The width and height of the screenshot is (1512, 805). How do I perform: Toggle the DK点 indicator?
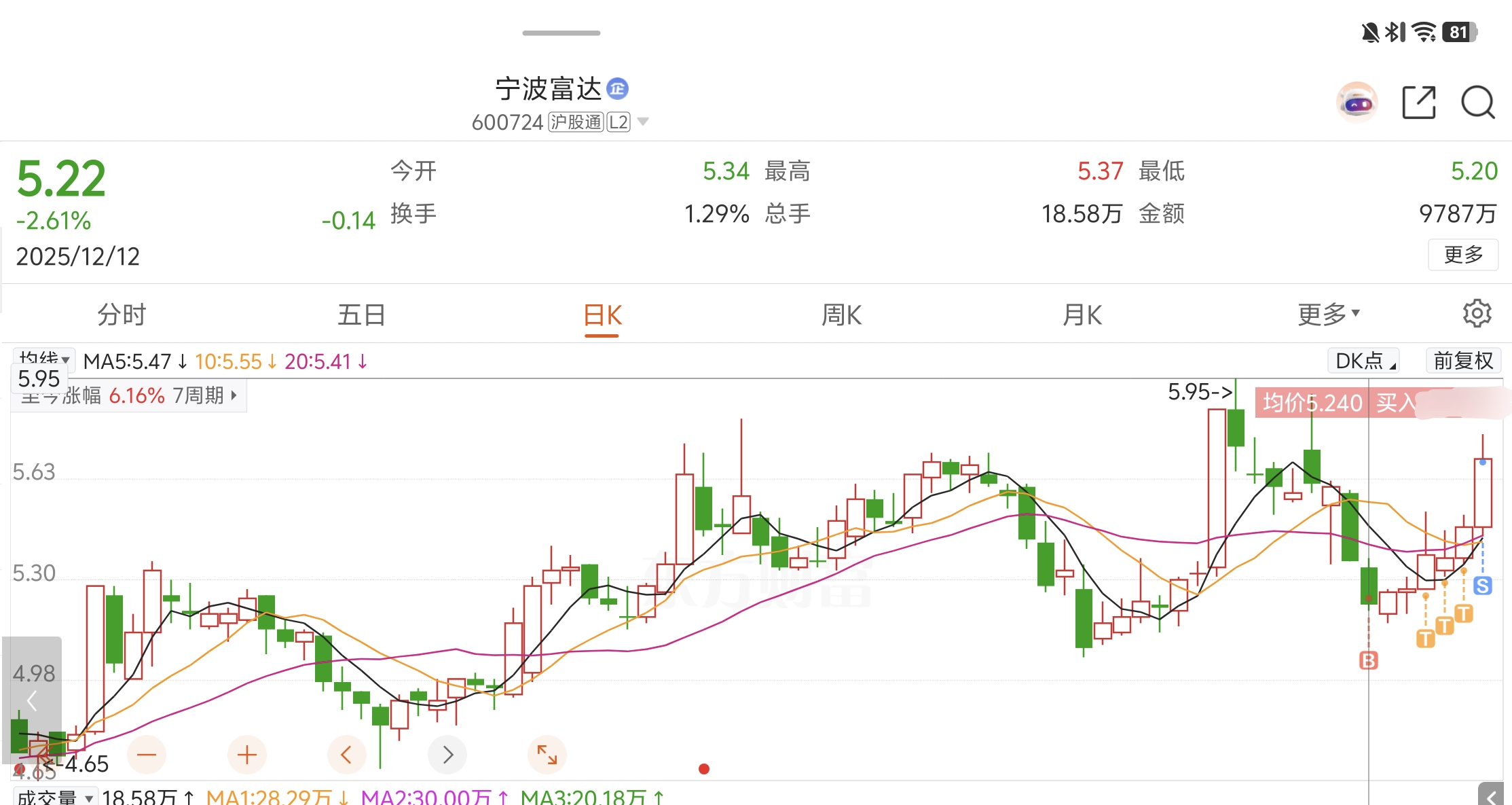(x=1363, y=361)
